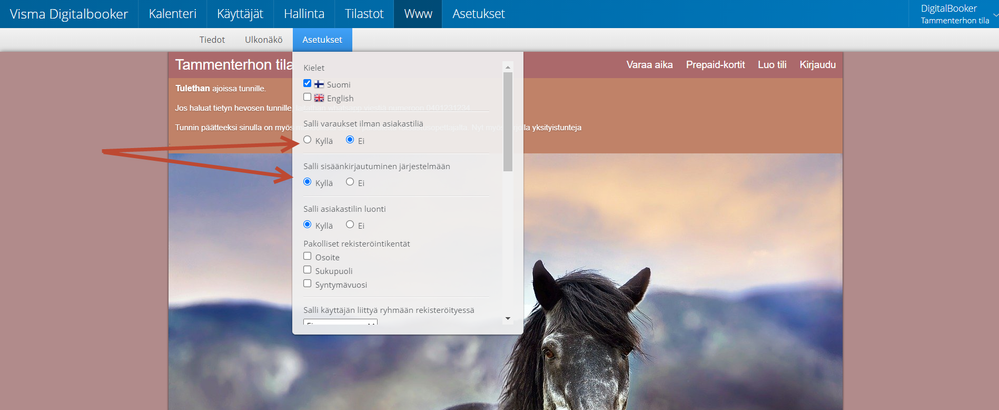This screenshot has width=999, height=410.
Task: Click the Pakolliset rekisteröintikentät label
Action: (x=356, y=244)
